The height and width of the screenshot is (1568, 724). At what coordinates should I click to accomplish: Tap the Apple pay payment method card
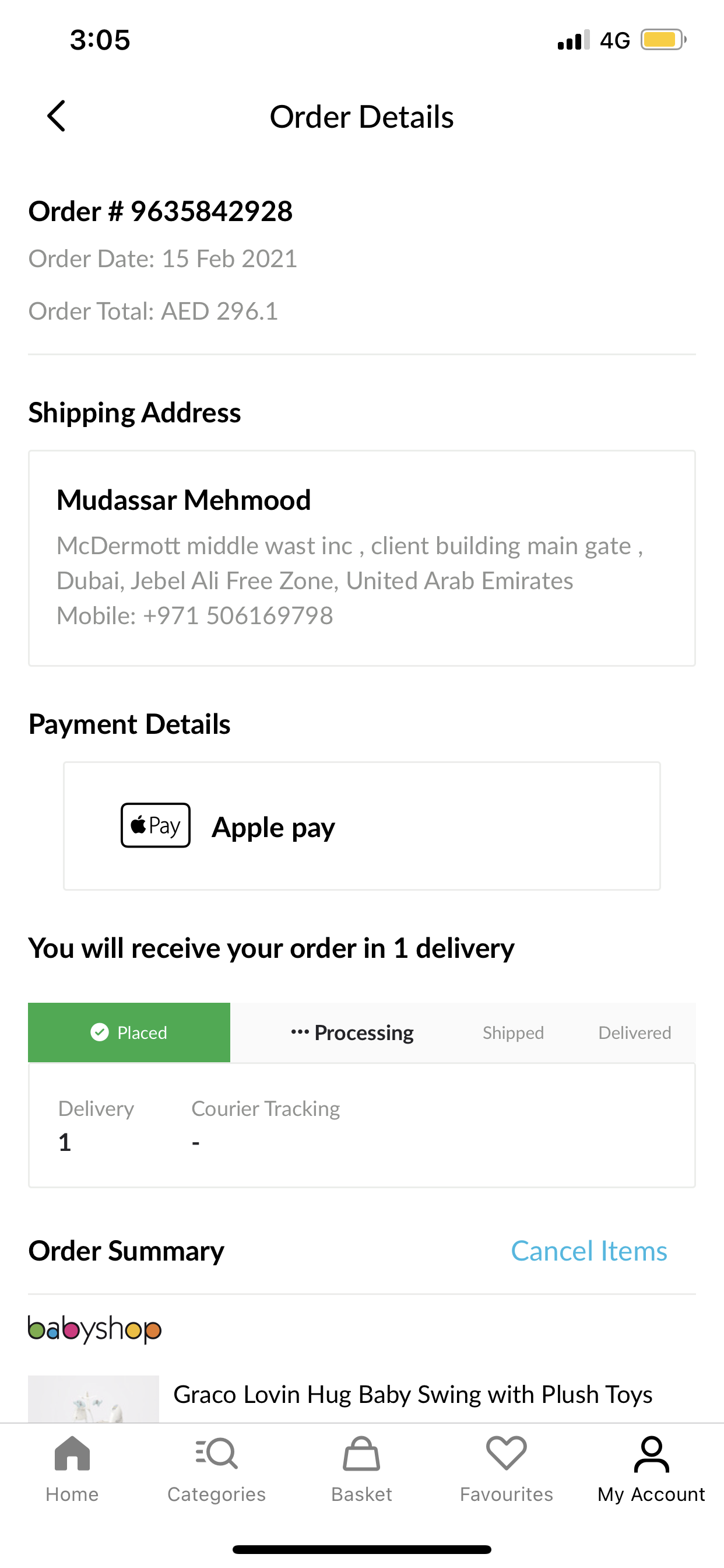(361, 826)
